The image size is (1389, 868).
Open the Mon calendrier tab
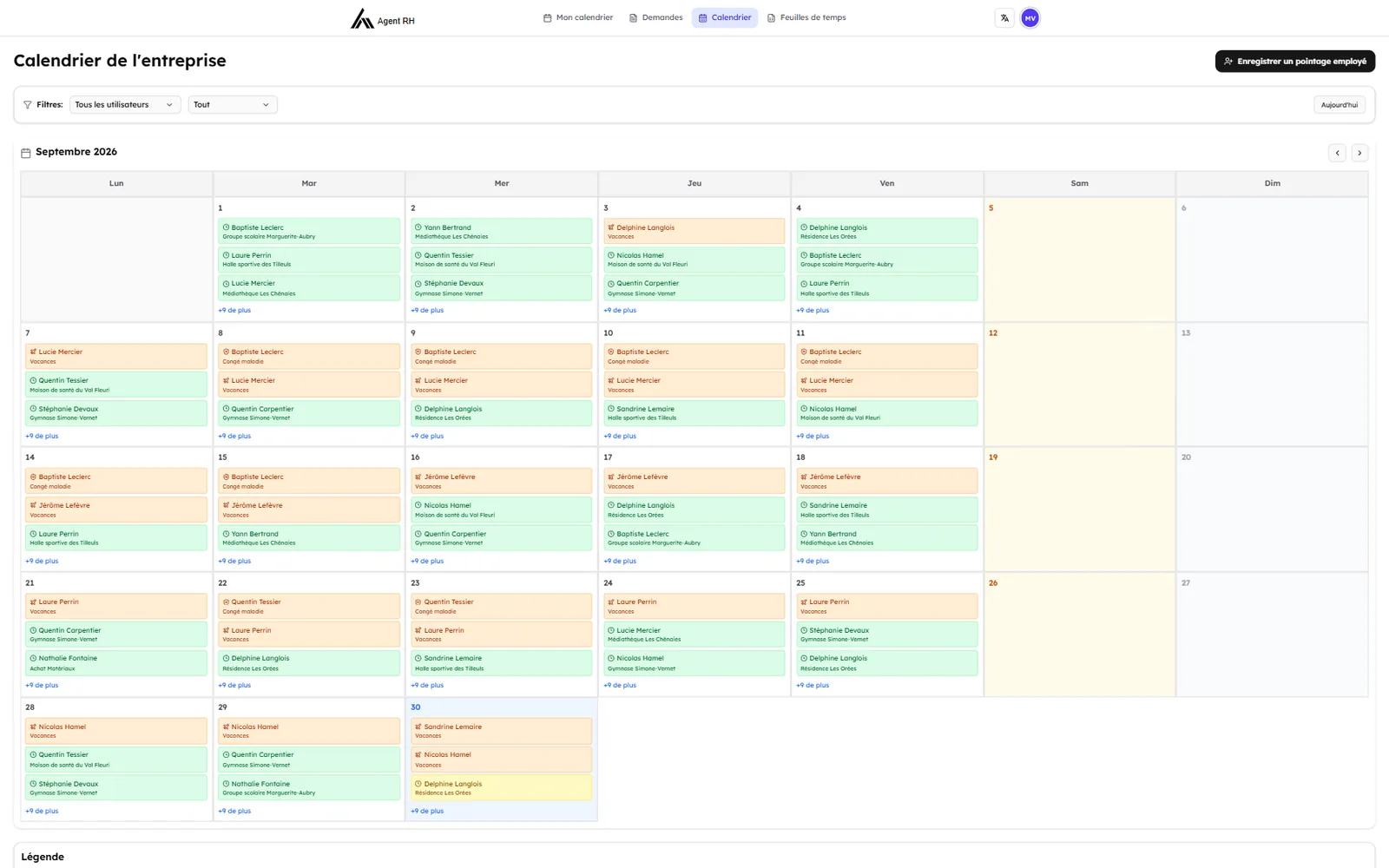(578, 17)
